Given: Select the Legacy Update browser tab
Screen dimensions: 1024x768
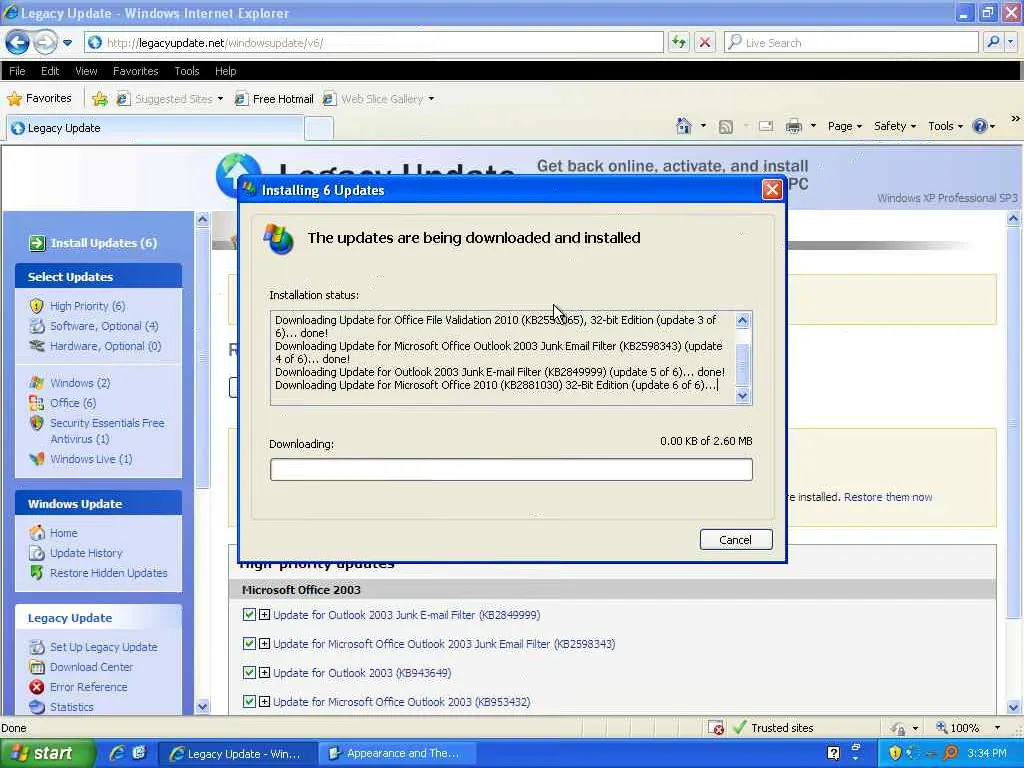Looking at the screenshot, I should [x=154, y=128].
